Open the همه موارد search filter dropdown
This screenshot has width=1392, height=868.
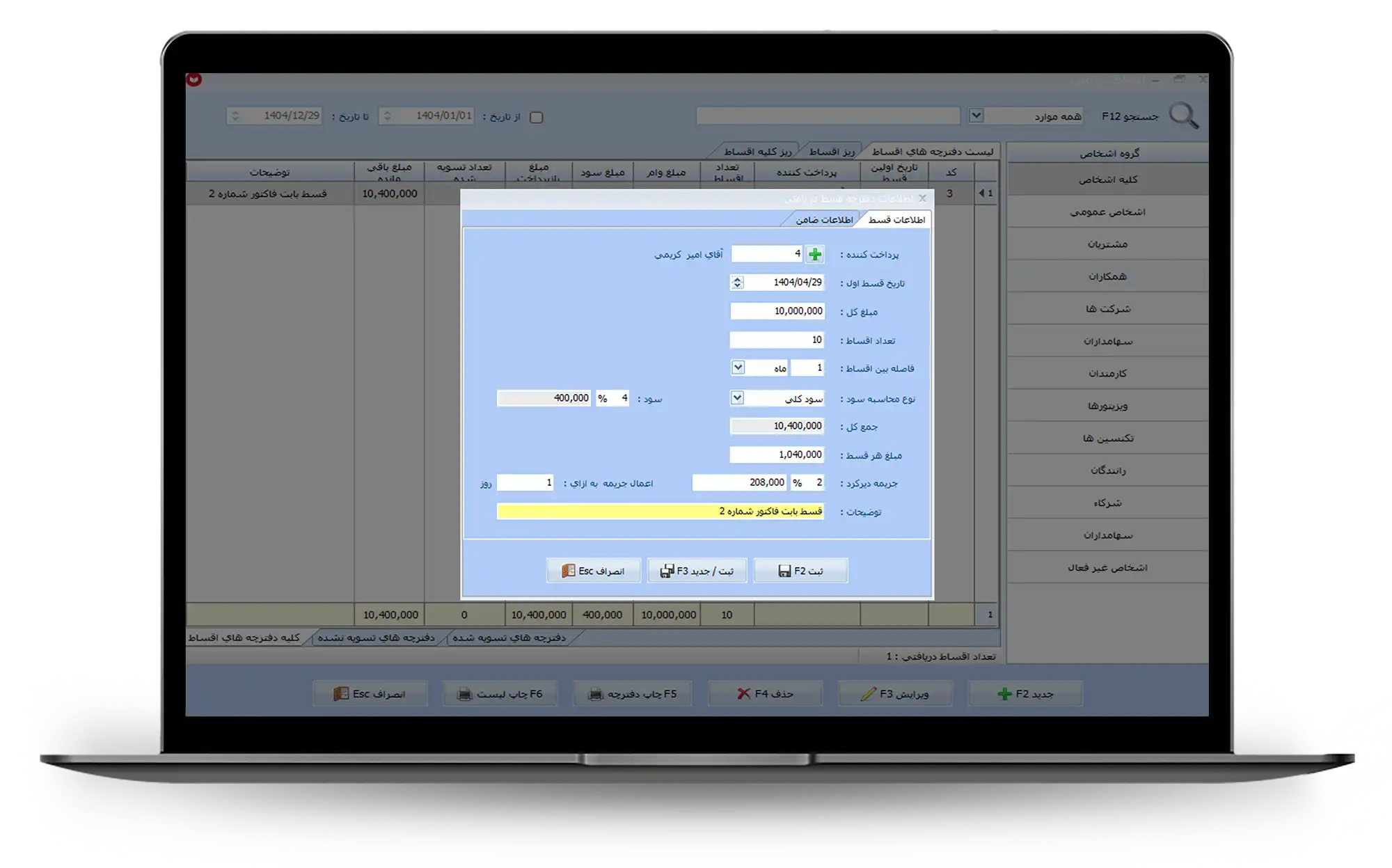(976, 116)
